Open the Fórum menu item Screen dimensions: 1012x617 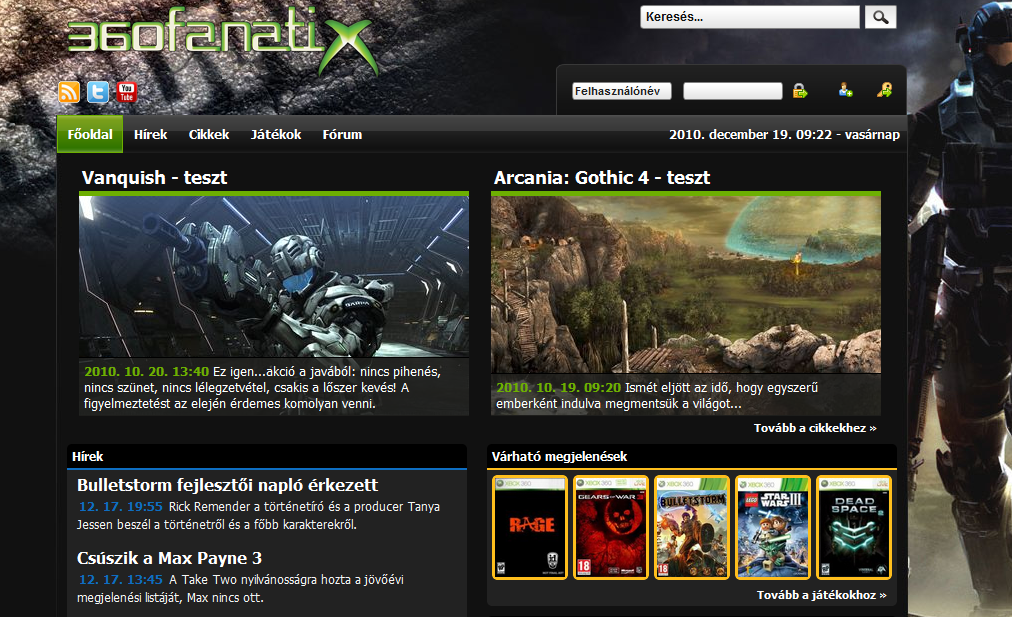click(x=342, y=134)
